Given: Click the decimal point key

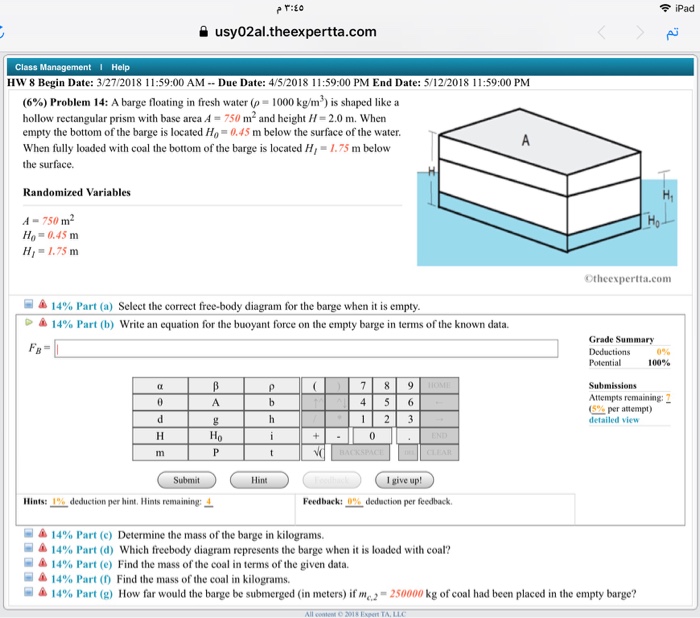Looking at the screenshot, I should tap(409, 435).
